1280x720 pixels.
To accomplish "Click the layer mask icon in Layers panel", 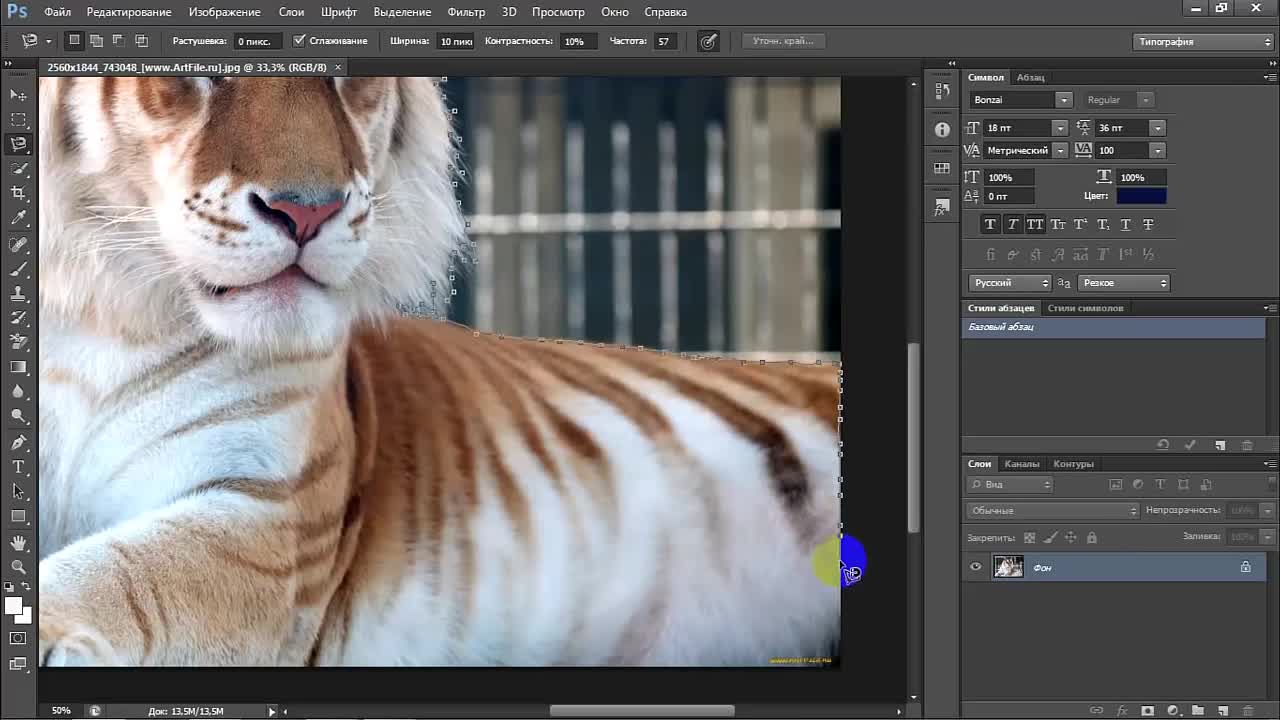I will click(1147, 711).
